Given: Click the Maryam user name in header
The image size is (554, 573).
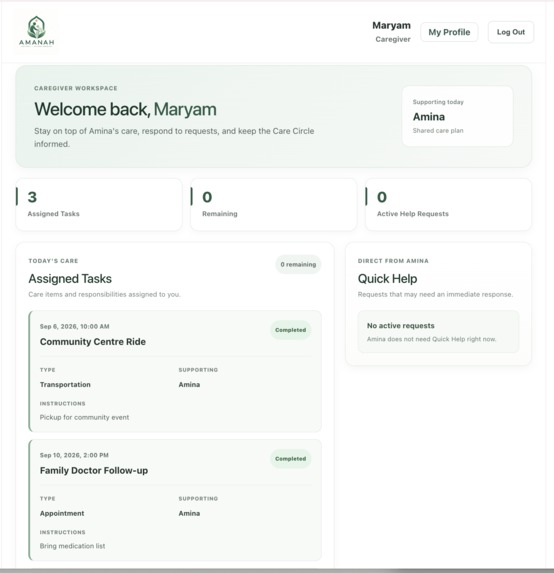Looking at the screenshot, I should [391, 25].
